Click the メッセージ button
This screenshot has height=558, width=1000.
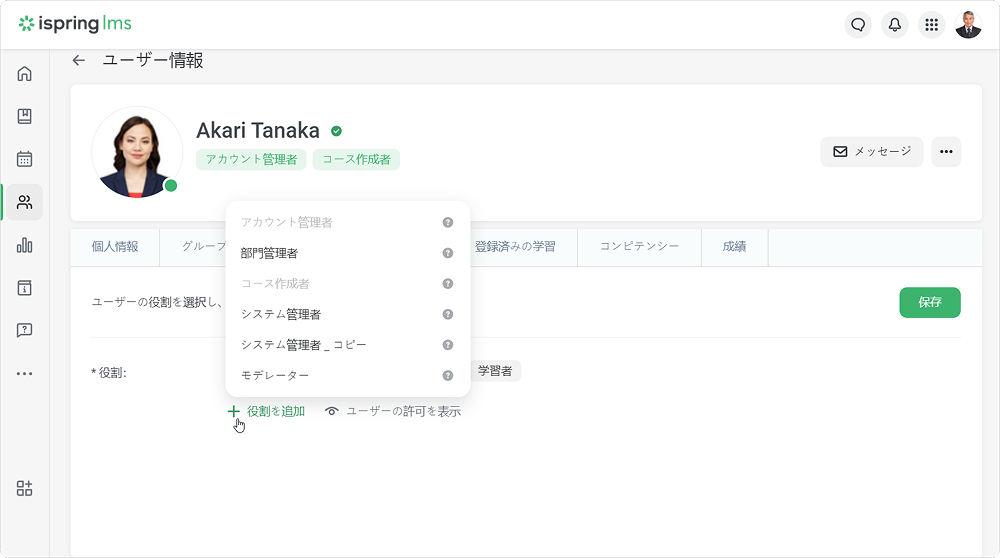[x=871, y=152]
